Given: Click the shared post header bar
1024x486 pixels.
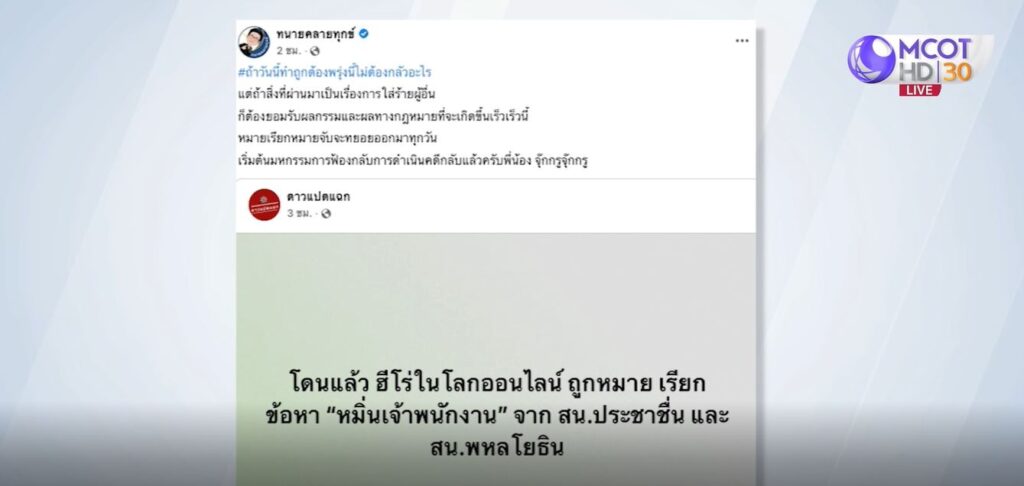Looking at the screenshot, I should [x=496, y=206].
